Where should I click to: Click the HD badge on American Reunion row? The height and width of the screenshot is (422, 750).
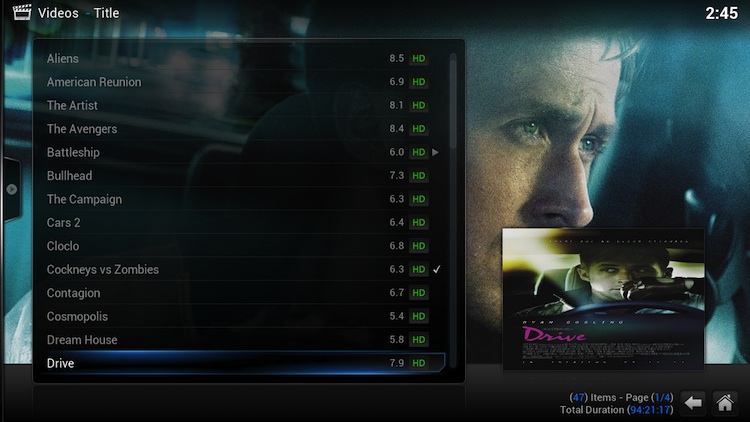pyautogui.click(x=419, y=82)
